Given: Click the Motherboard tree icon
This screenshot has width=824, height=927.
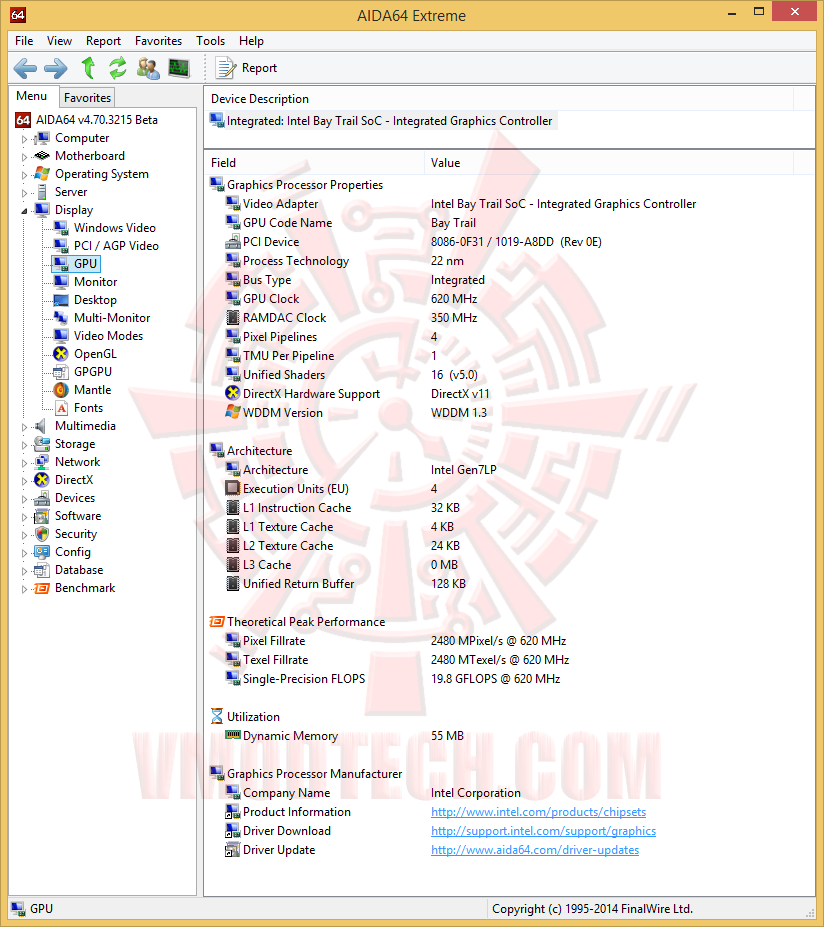Looking at the screenshot, I should pos(41,156).
